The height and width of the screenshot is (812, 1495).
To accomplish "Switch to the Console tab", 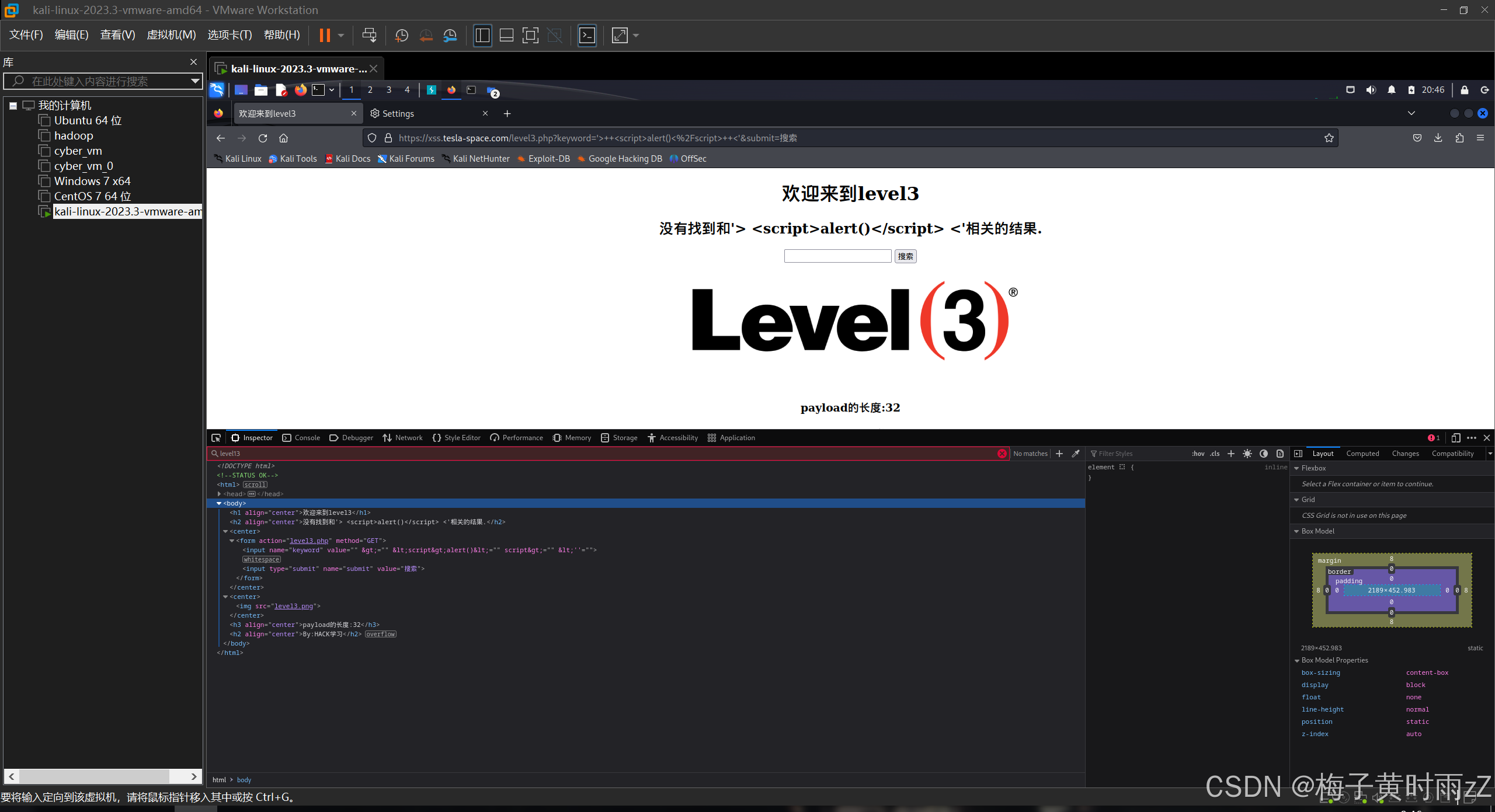I will tap(301, 438).
